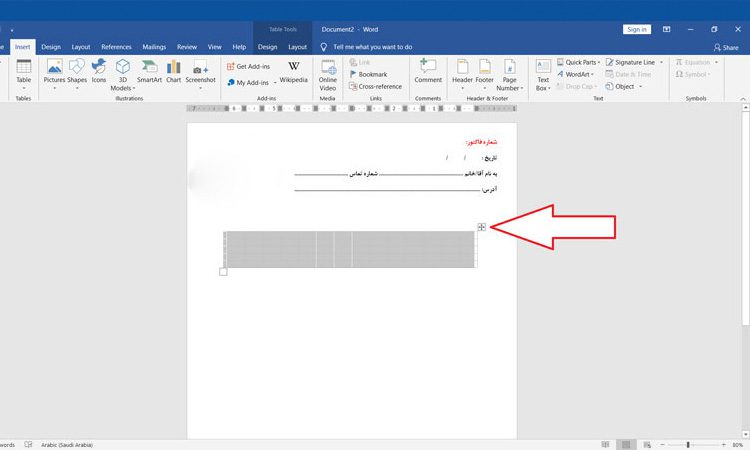
Task: Switch to Read Mode view
Action: (606, 445)
